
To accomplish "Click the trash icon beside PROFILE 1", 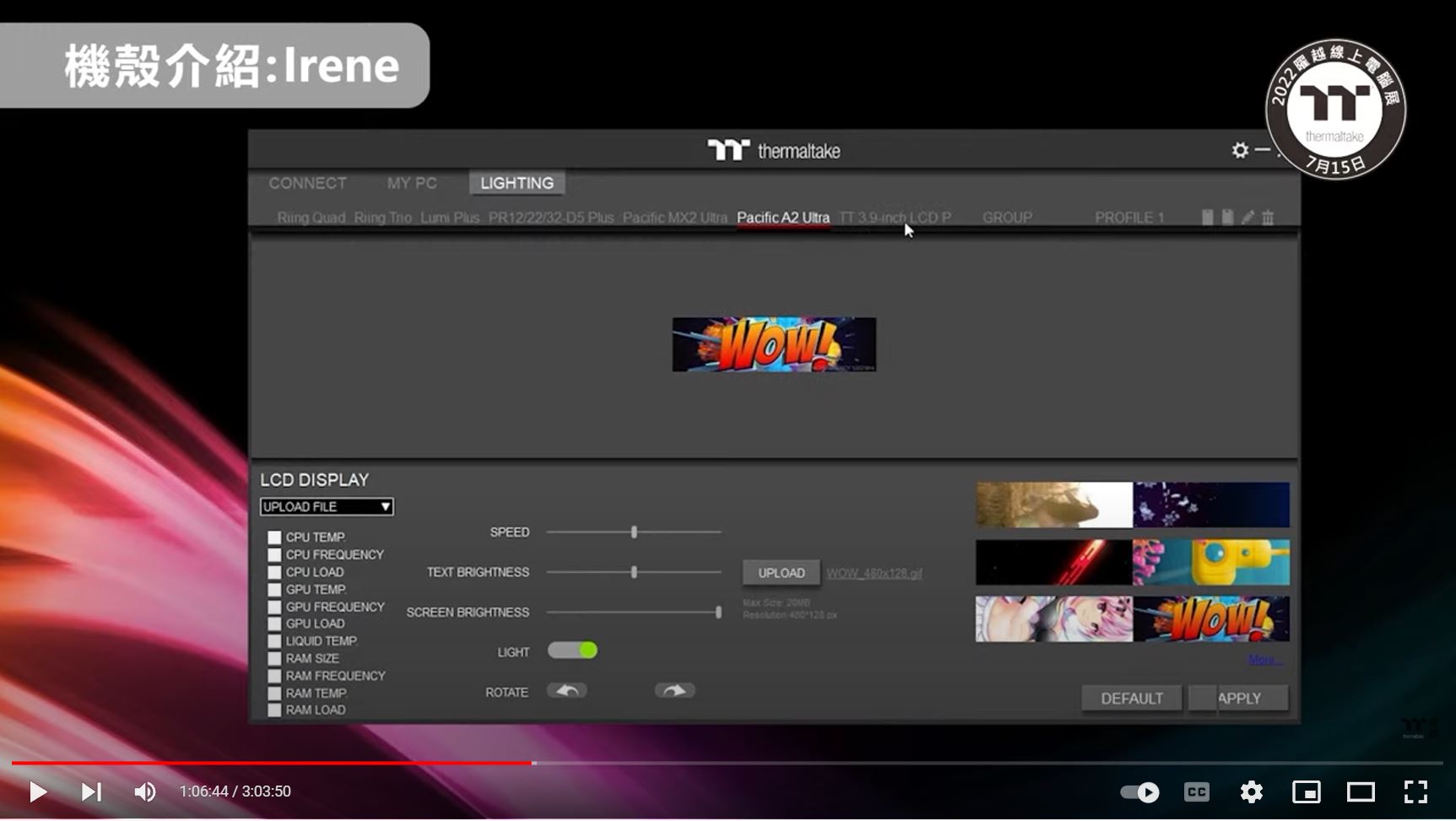I will (1267, 218).
